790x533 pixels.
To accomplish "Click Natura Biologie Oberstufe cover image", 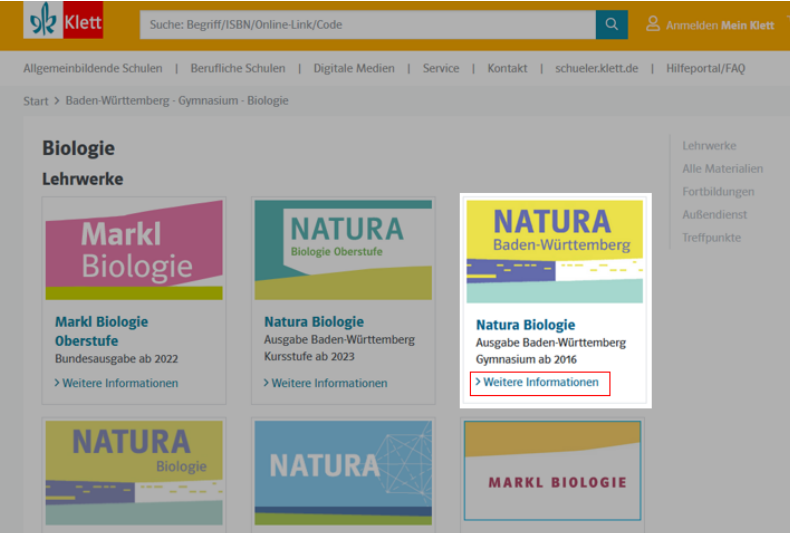I will tap(343, 250).
